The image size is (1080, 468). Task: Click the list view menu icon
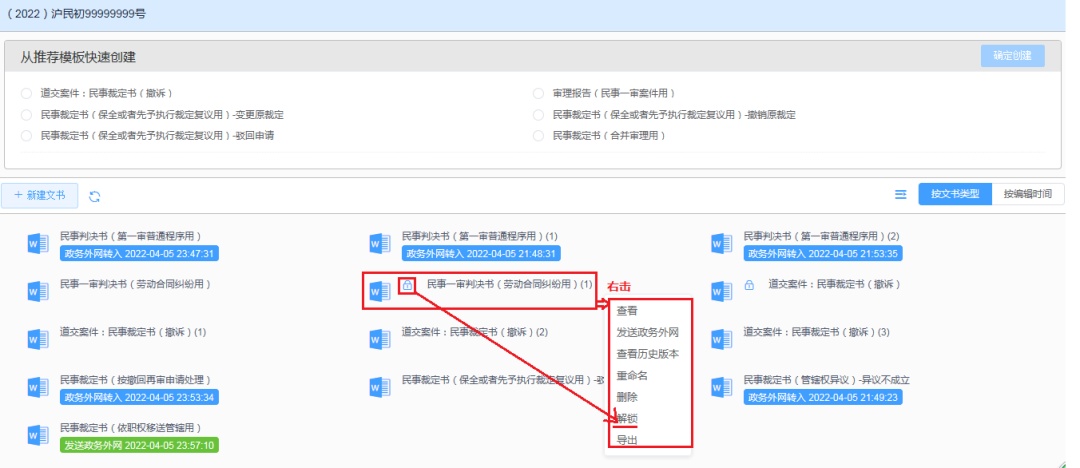click(x=900, y=195)
